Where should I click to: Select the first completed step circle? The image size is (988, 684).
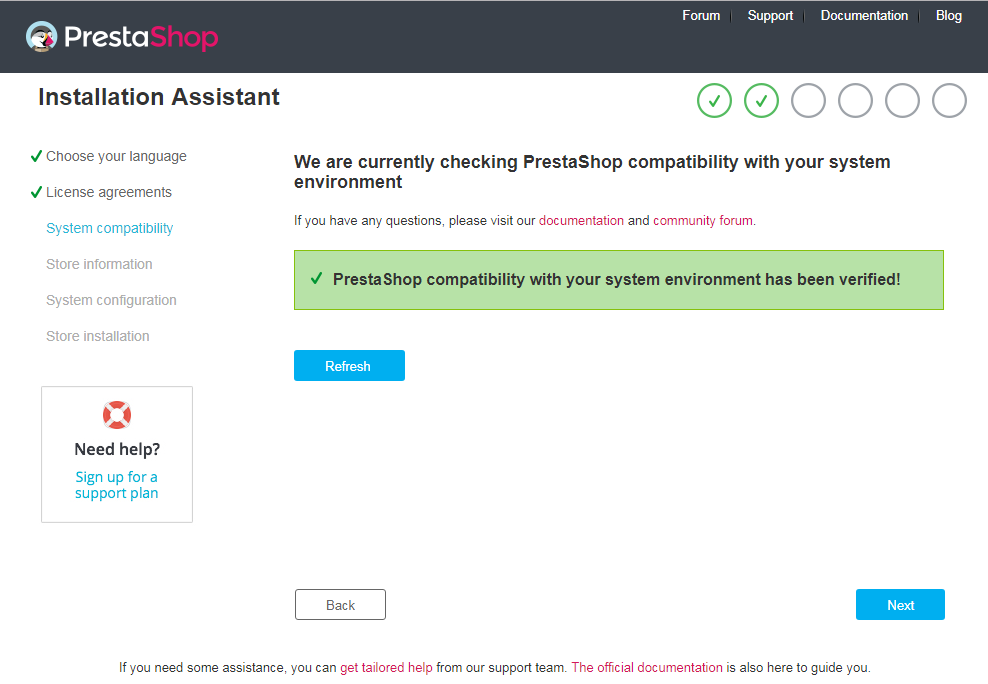click(x=715, y=101)
